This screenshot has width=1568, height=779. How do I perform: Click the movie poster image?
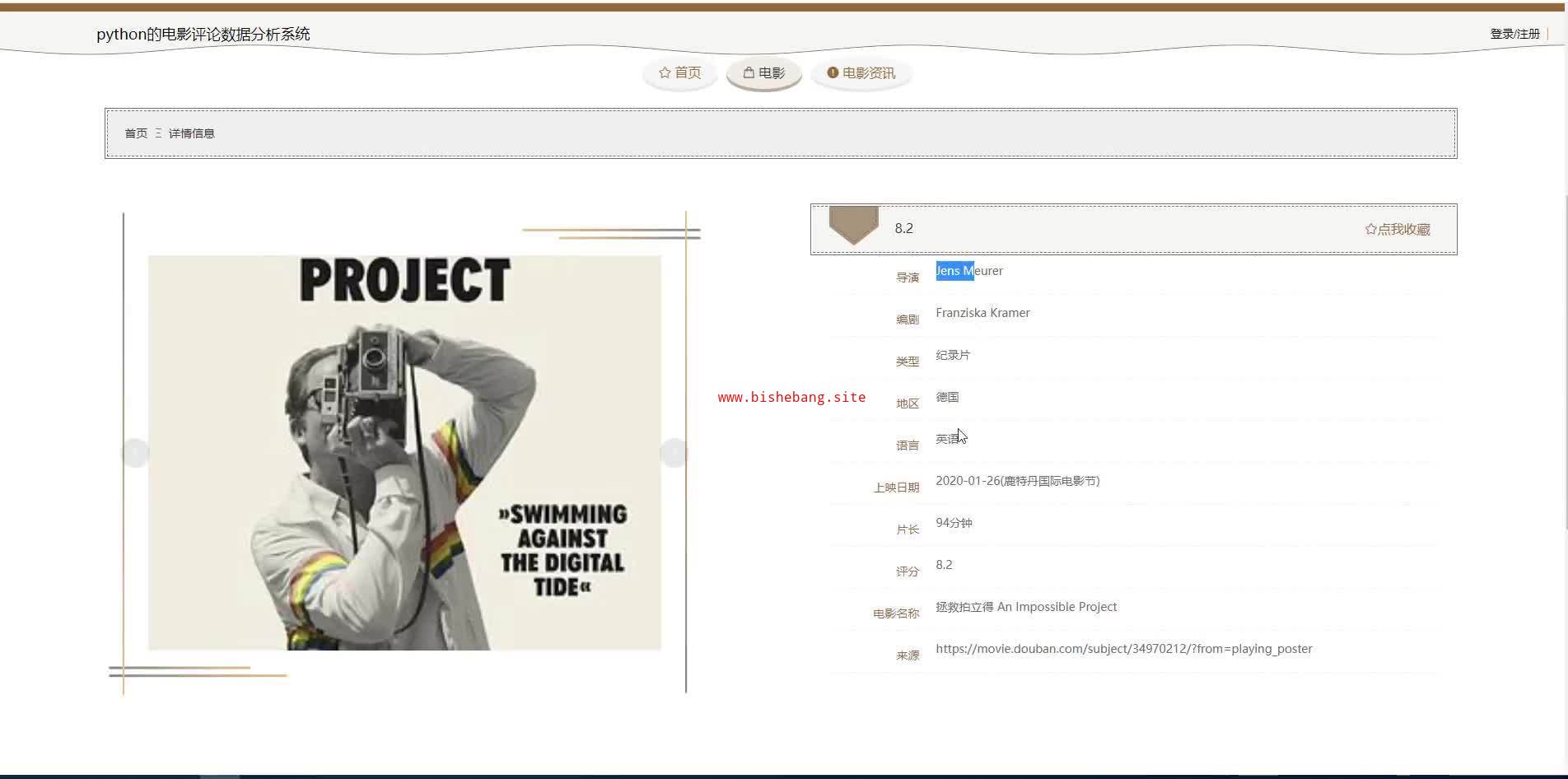pyautogui.click(x=404, y=453)
